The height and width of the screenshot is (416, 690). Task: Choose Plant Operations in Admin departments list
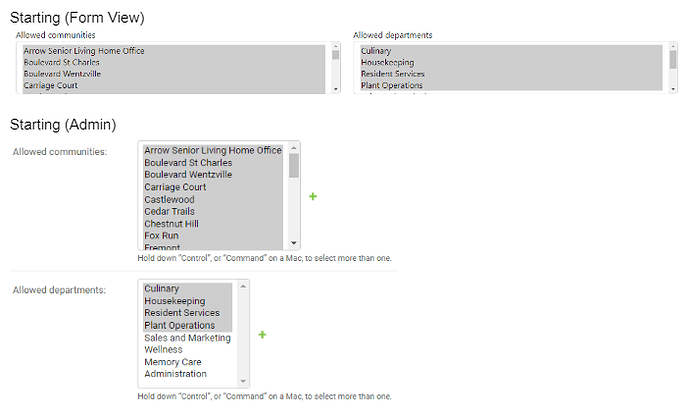[x=179, y=325]
